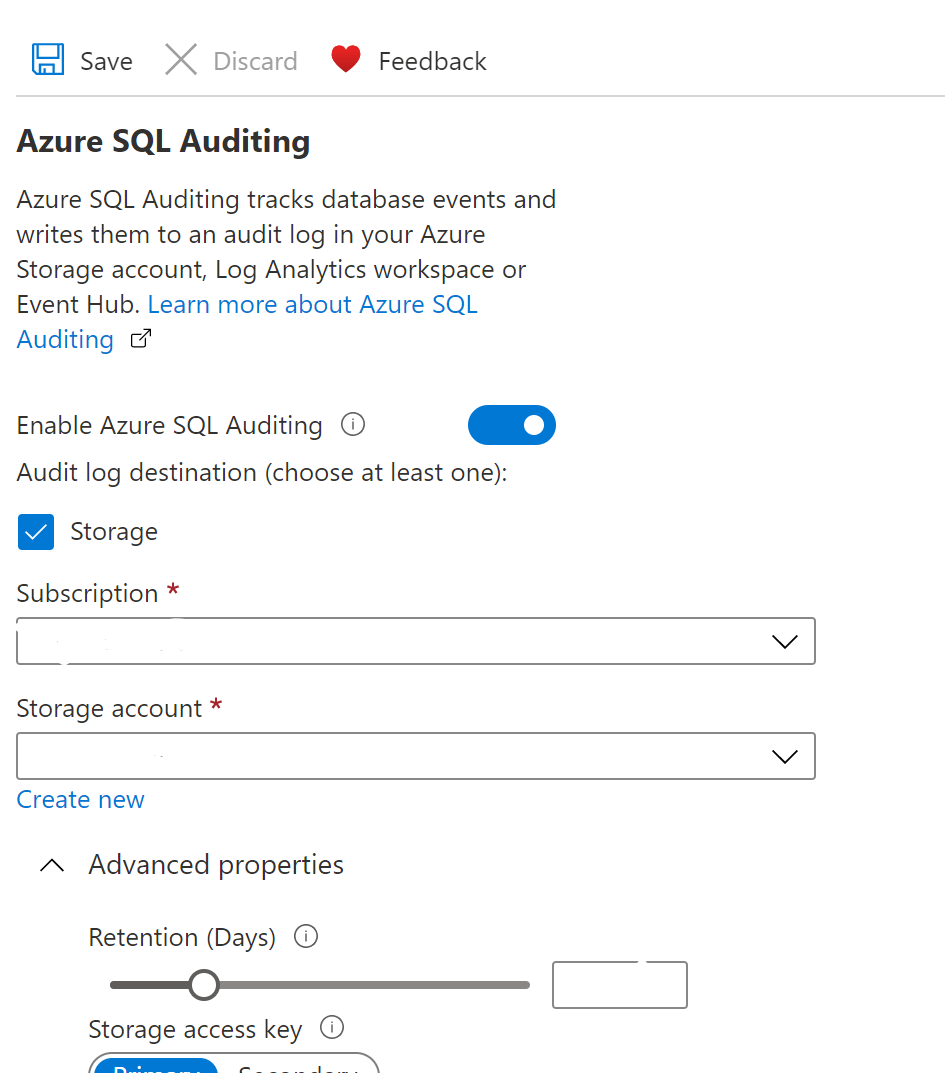
Task: Uncheck the Storage destination checkbox
Action: coord(36,532)
